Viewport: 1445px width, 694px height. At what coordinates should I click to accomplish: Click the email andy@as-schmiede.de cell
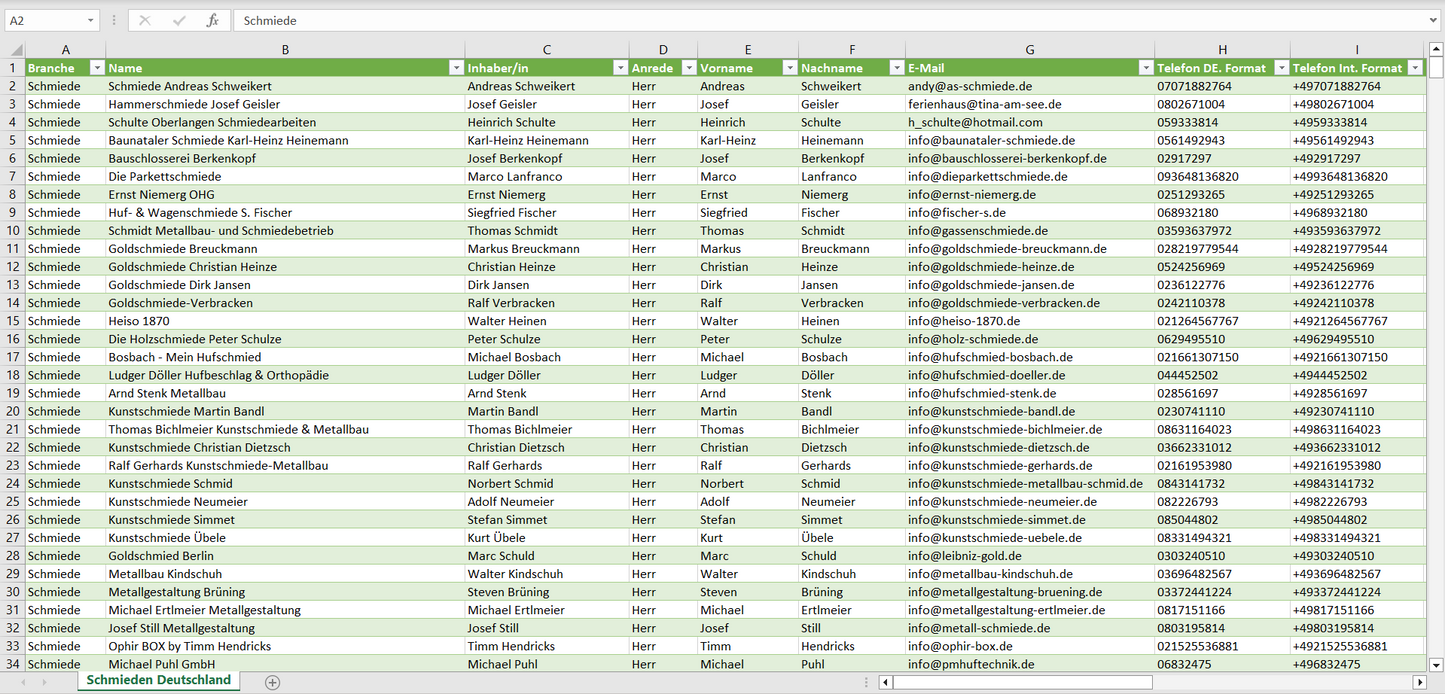(969, 86)
